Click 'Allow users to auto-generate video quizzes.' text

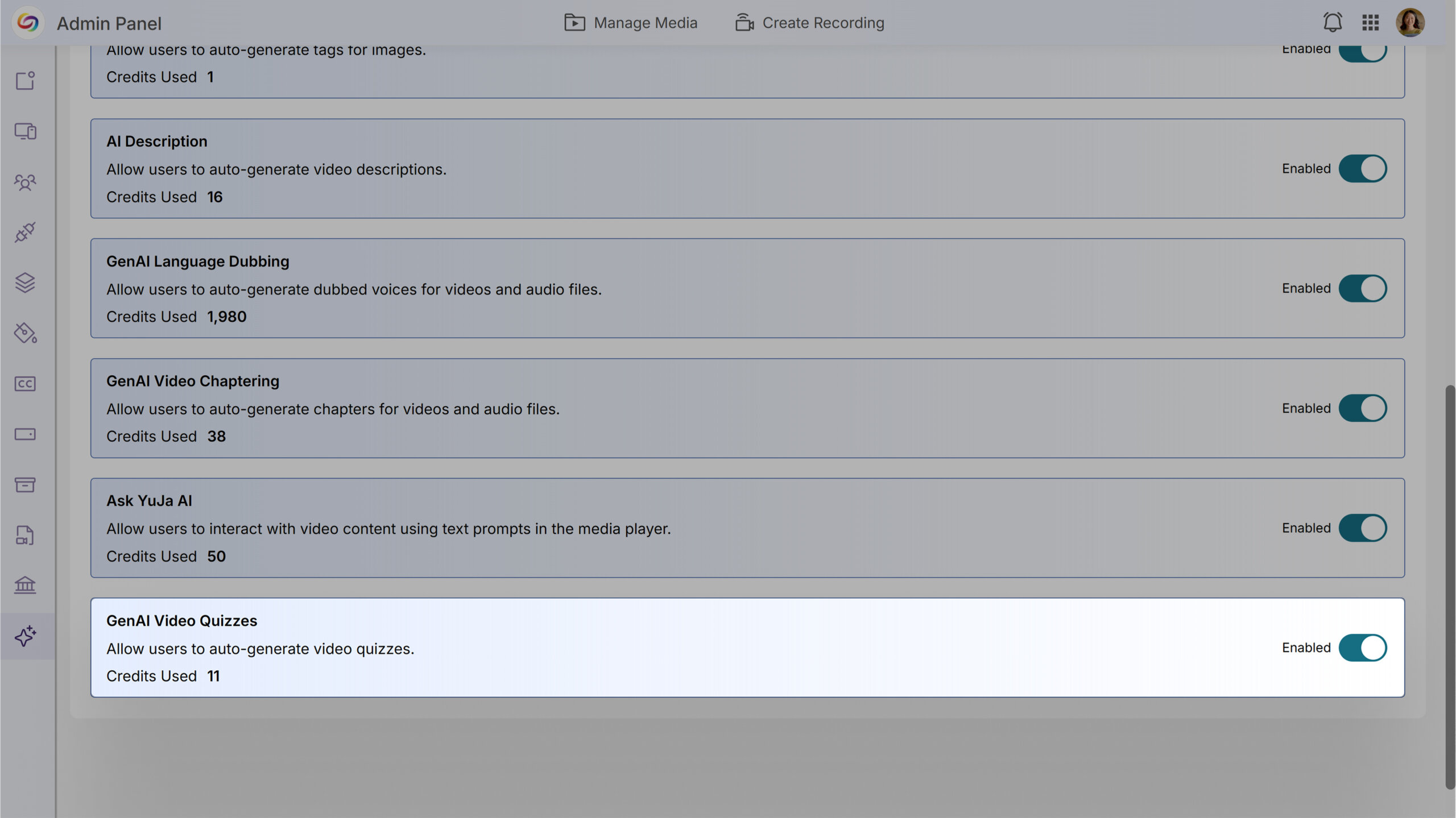coord(260,649)
